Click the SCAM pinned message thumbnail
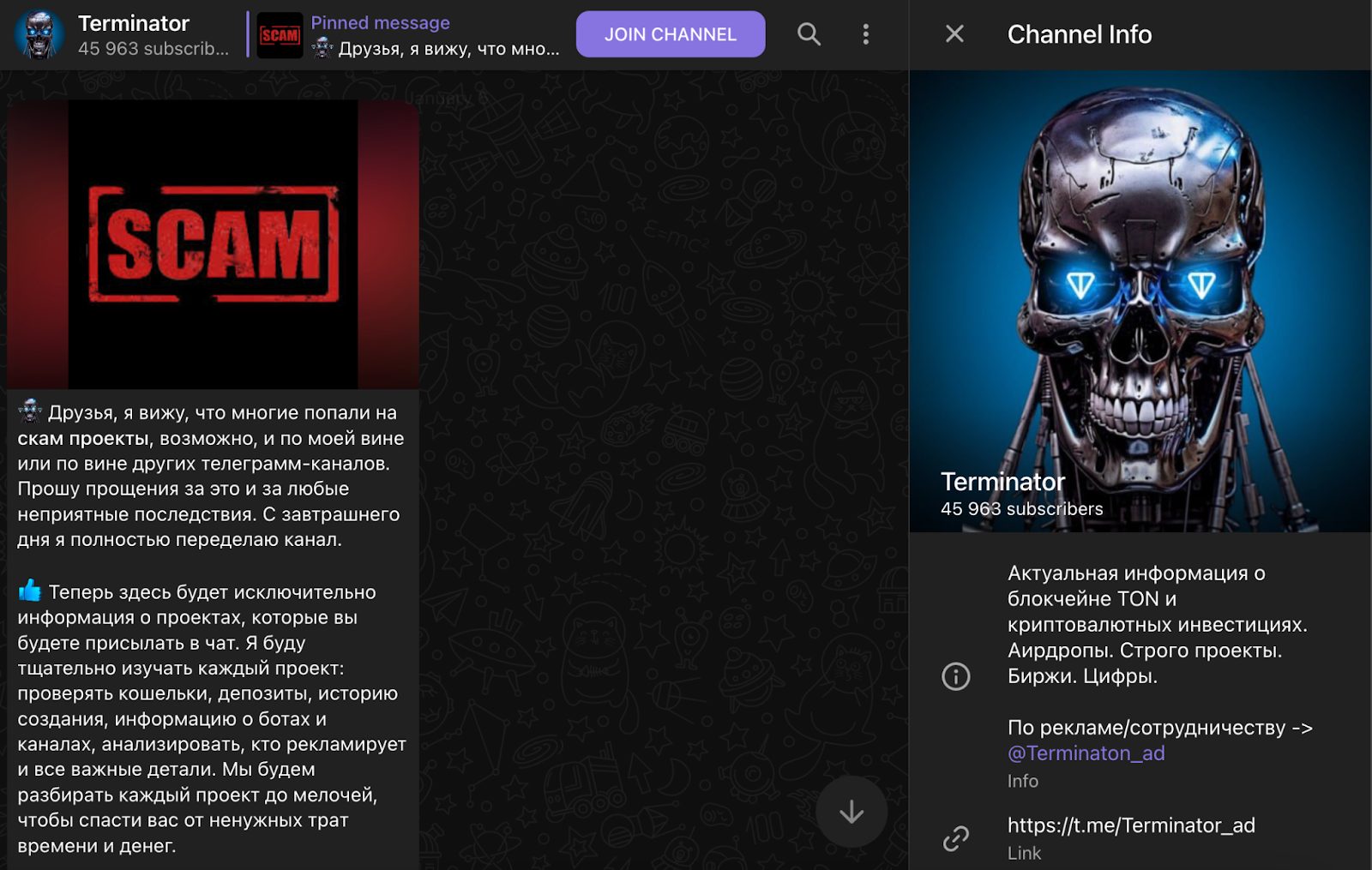1372x870 pixels. [280, 35]
